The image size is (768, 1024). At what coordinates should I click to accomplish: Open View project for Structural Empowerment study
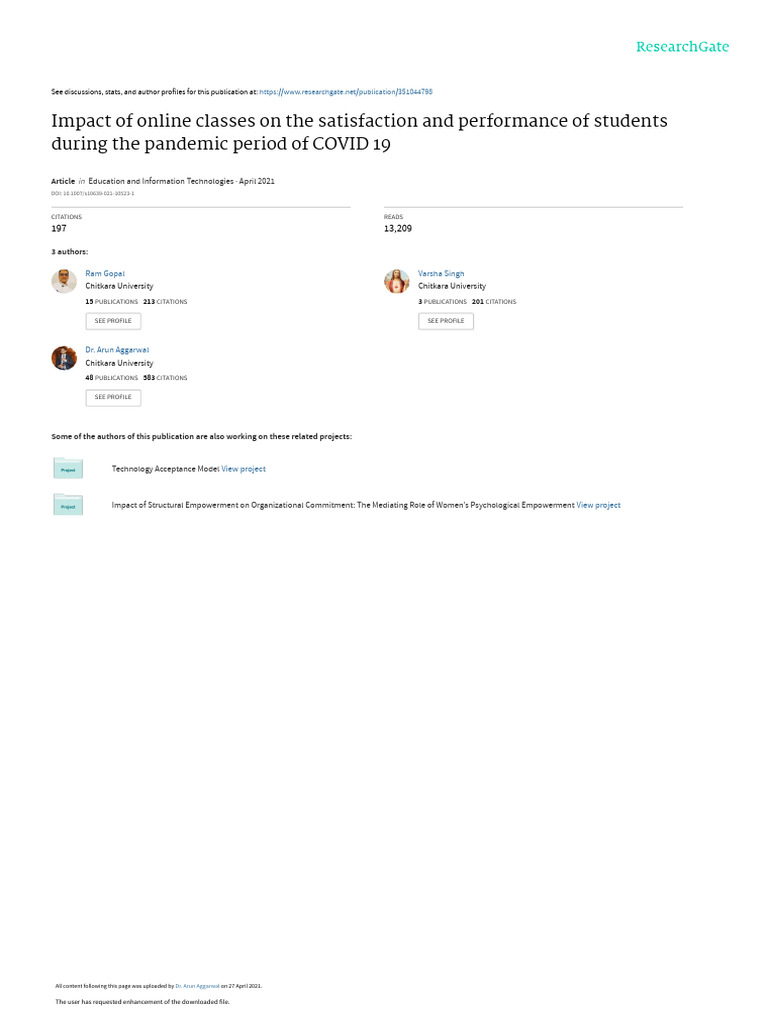(x=598, y=505)
